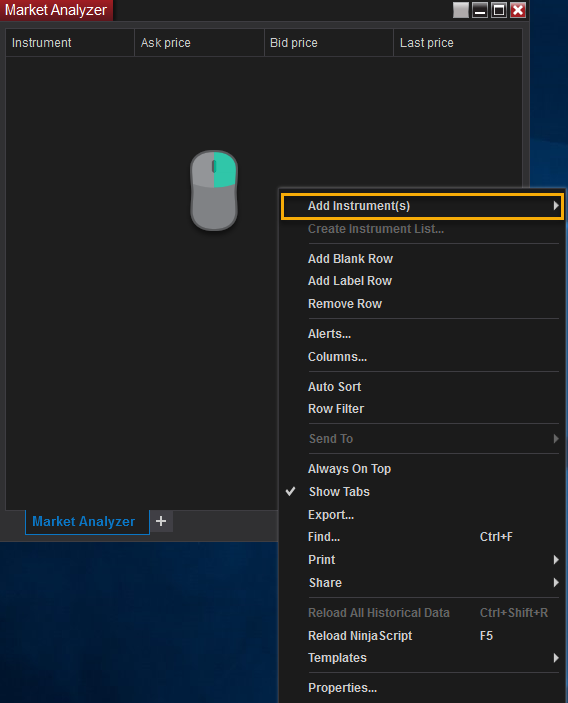Expand the Print submenu
Screen dimensions: 568x703
click(x=422, y=560)
